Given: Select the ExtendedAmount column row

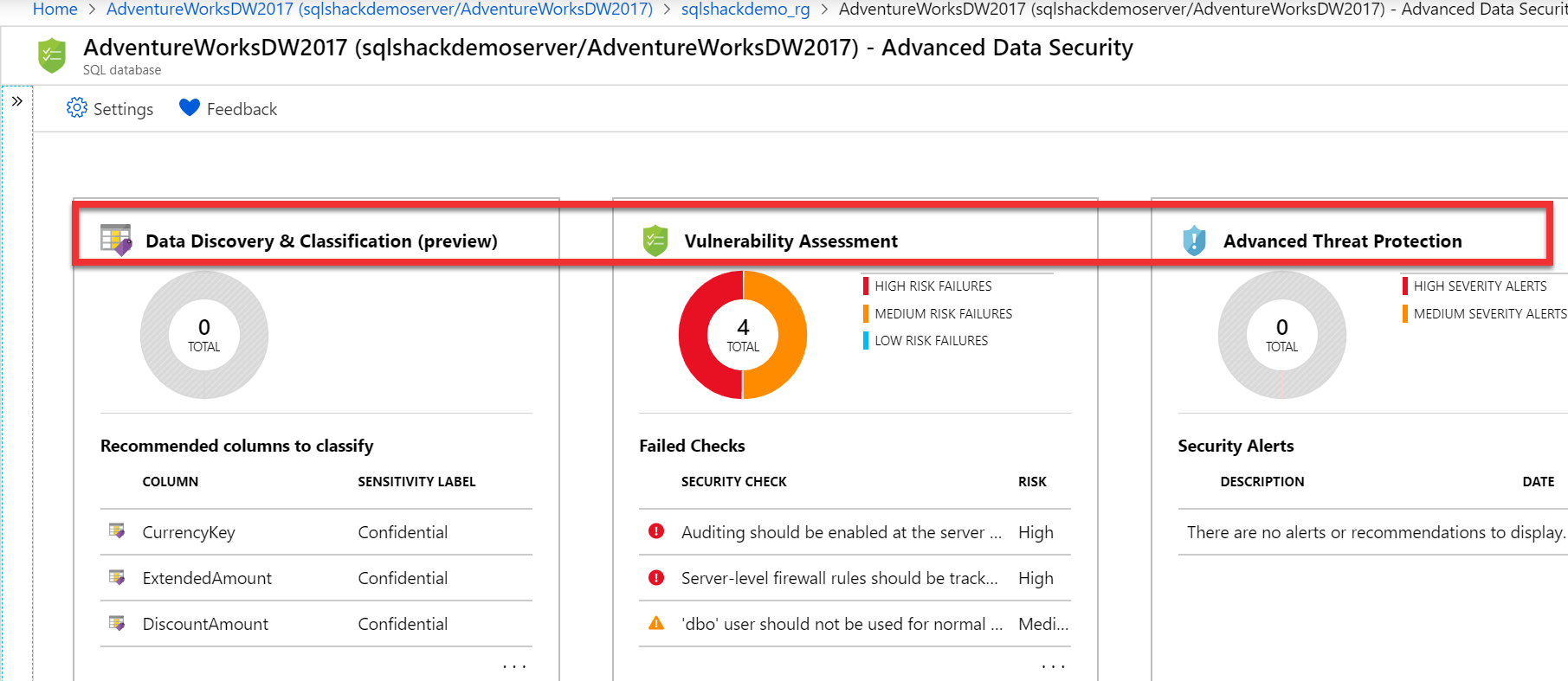Looking at the screenshot, I should (207, 578).
